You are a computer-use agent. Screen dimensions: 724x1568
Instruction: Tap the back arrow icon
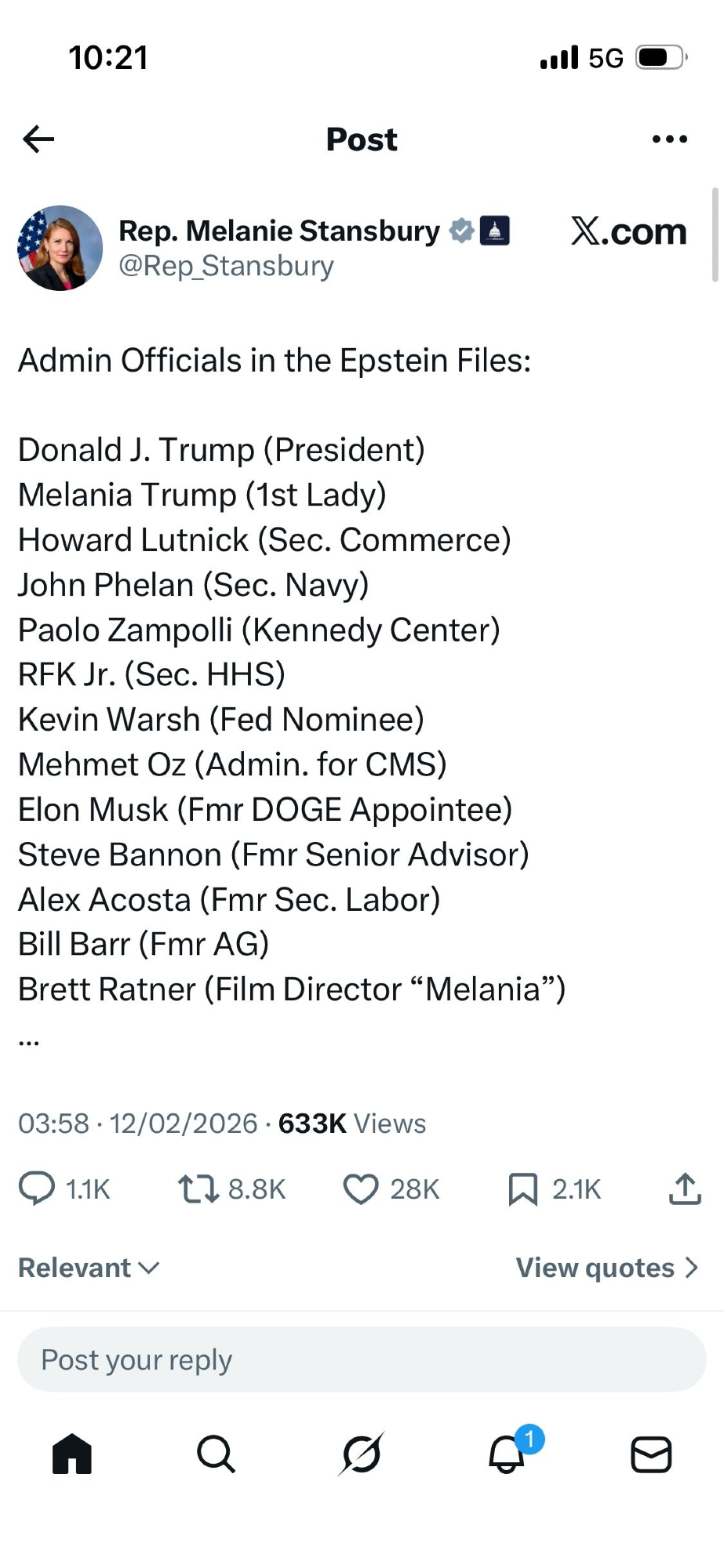pos(38,140)
